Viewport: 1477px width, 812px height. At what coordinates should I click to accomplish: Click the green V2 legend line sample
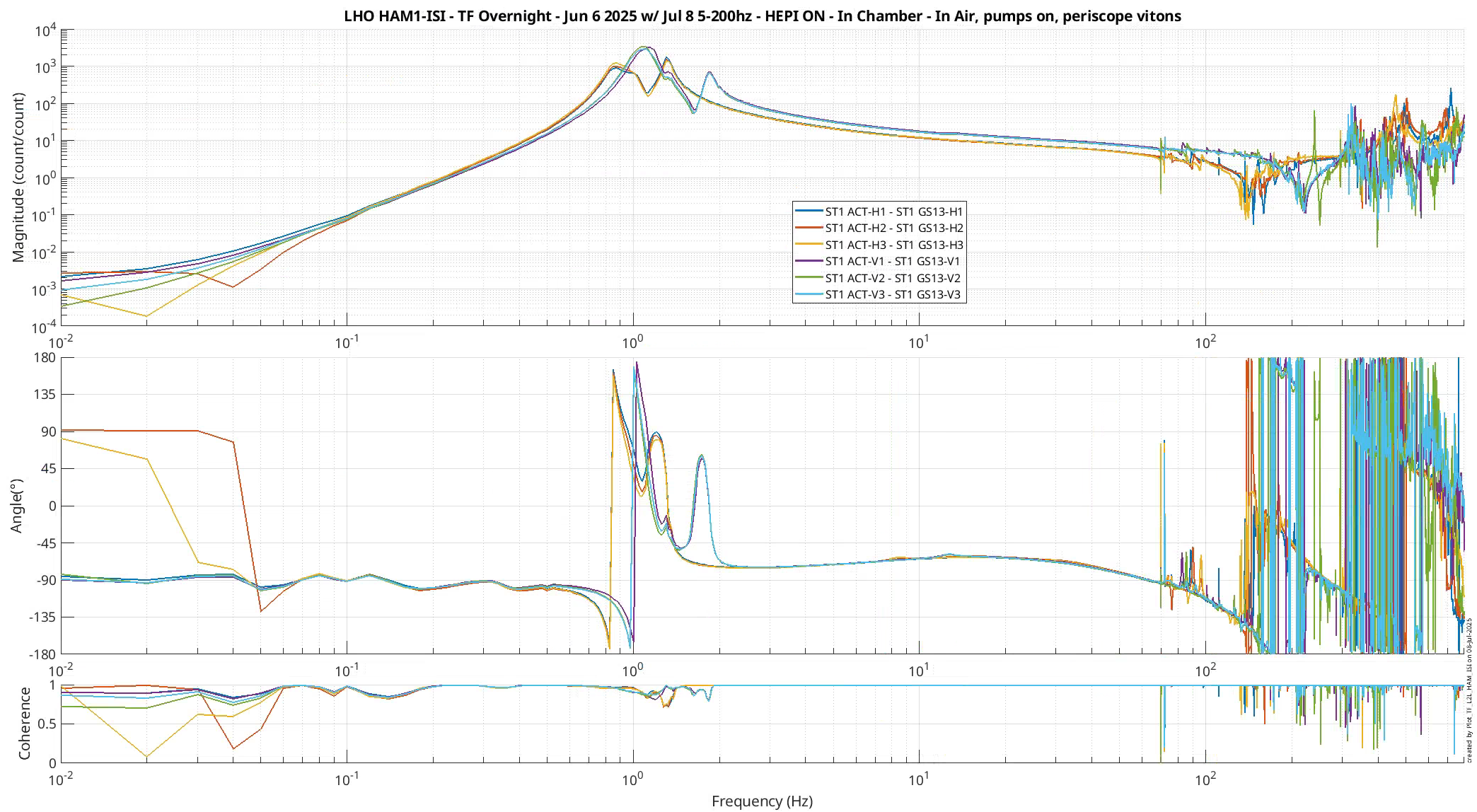[809, 277]
